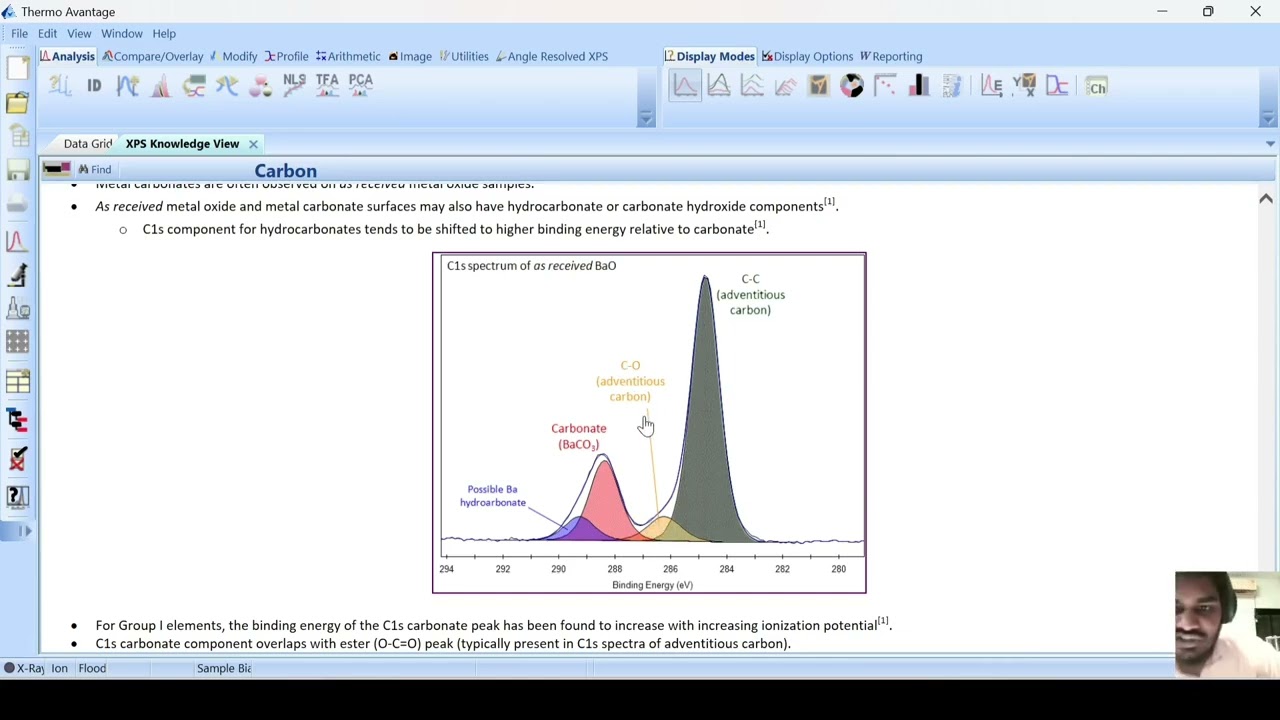Select the stacked spectra display mode
This screenshot has width=1280, height=720.
click(752, 86)
